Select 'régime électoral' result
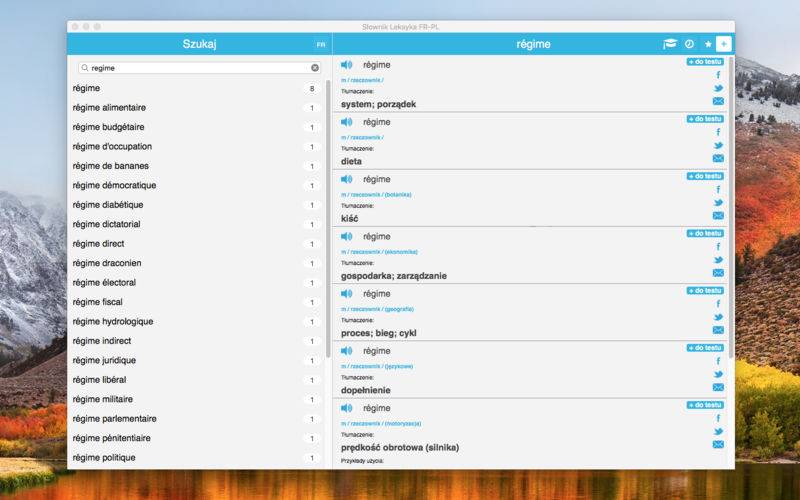 pyautogui.click(x=196, y=283)
